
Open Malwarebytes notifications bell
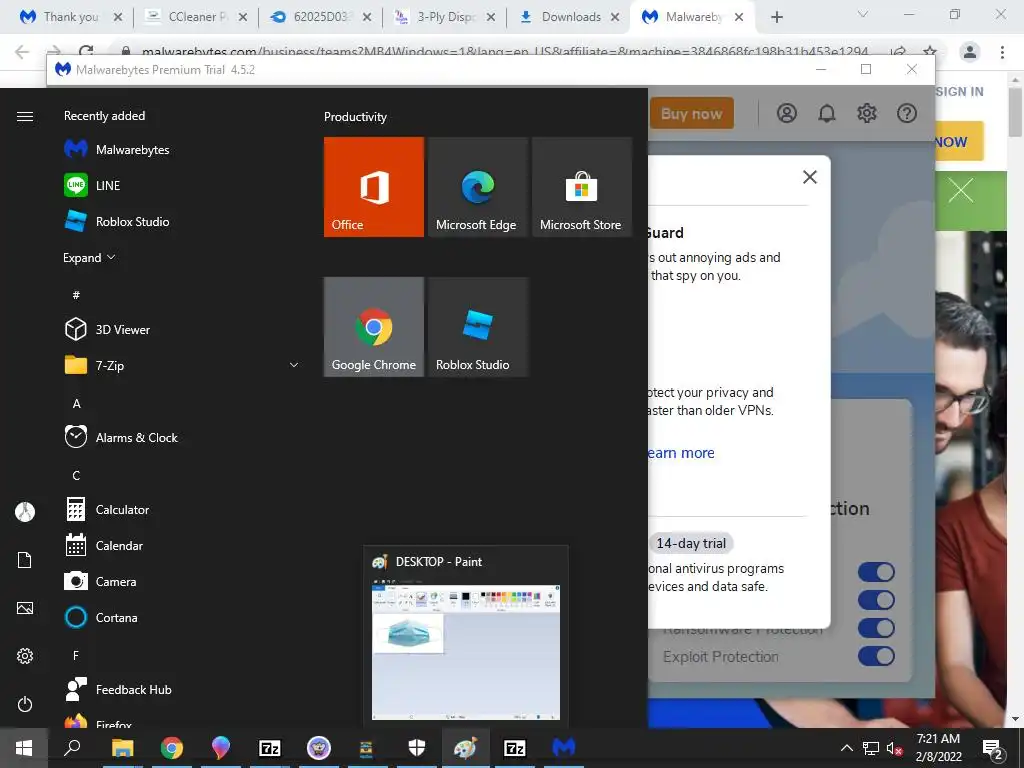[x=827, y=114]
